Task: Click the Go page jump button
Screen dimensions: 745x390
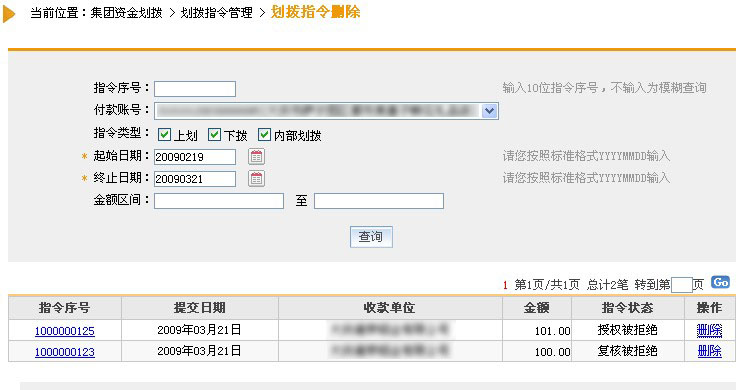Action: point(720,282)
